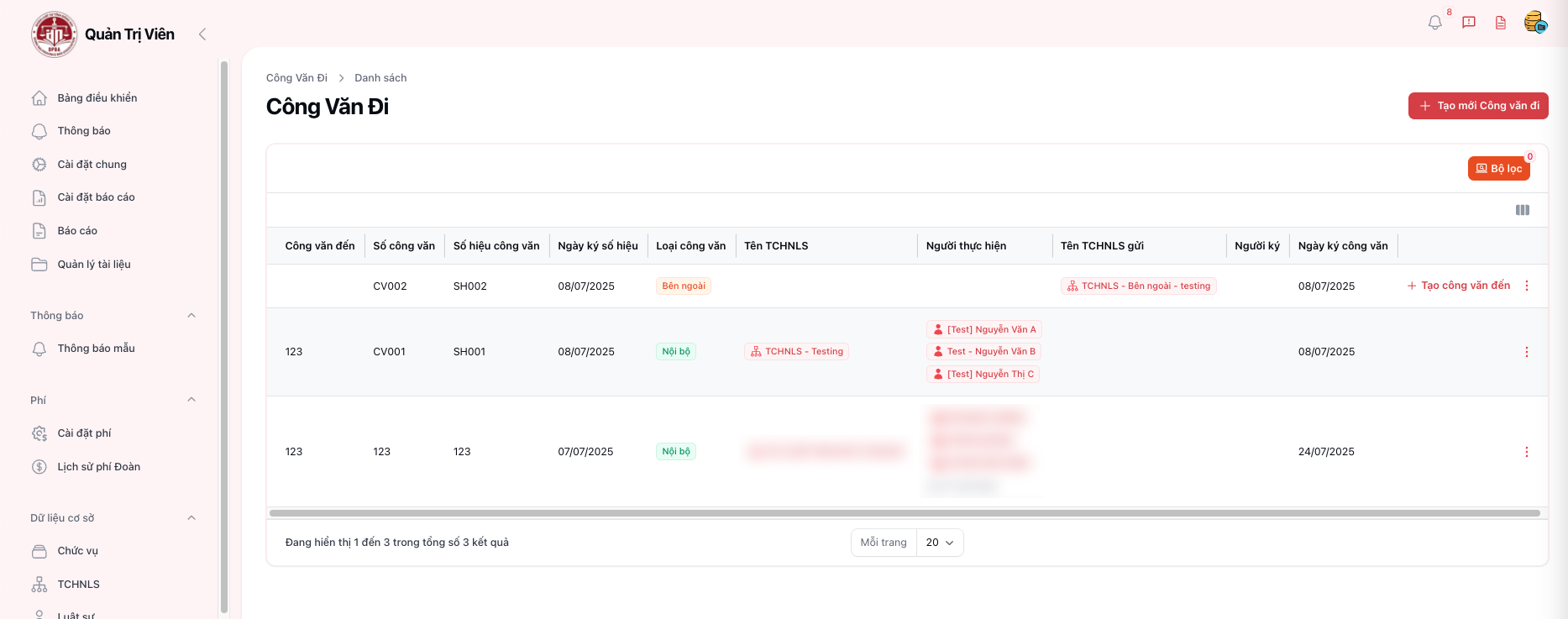
Task: Open row actions menu for CV001
Action: point(1527,352)
